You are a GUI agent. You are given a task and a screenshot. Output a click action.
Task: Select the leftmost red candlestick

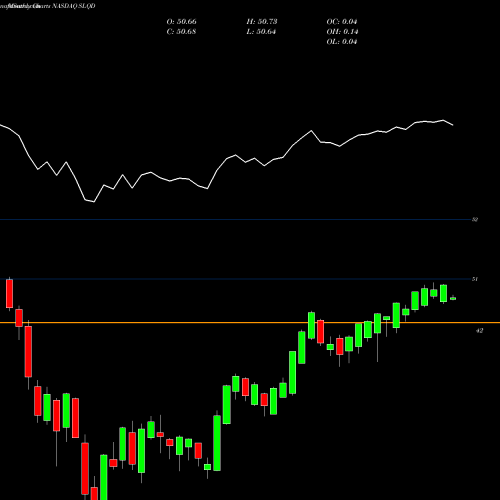click(x=9, y=294)
